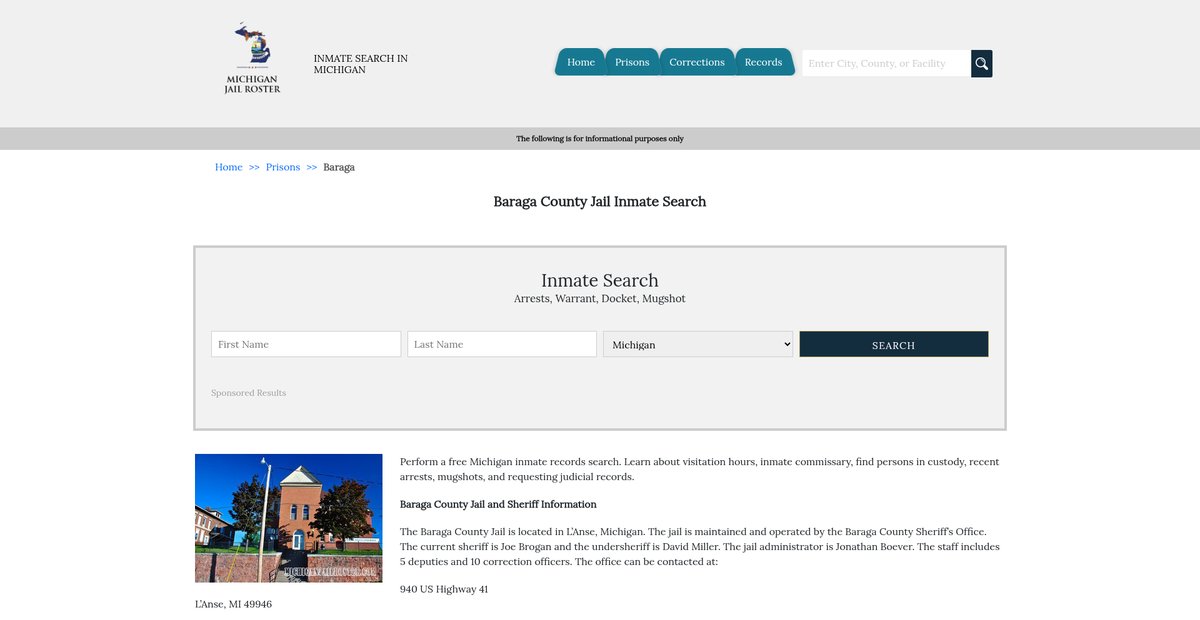
Task: Click the 'Inmate Search' form heading
Action: pyautogui.click(x=600, y=280)
